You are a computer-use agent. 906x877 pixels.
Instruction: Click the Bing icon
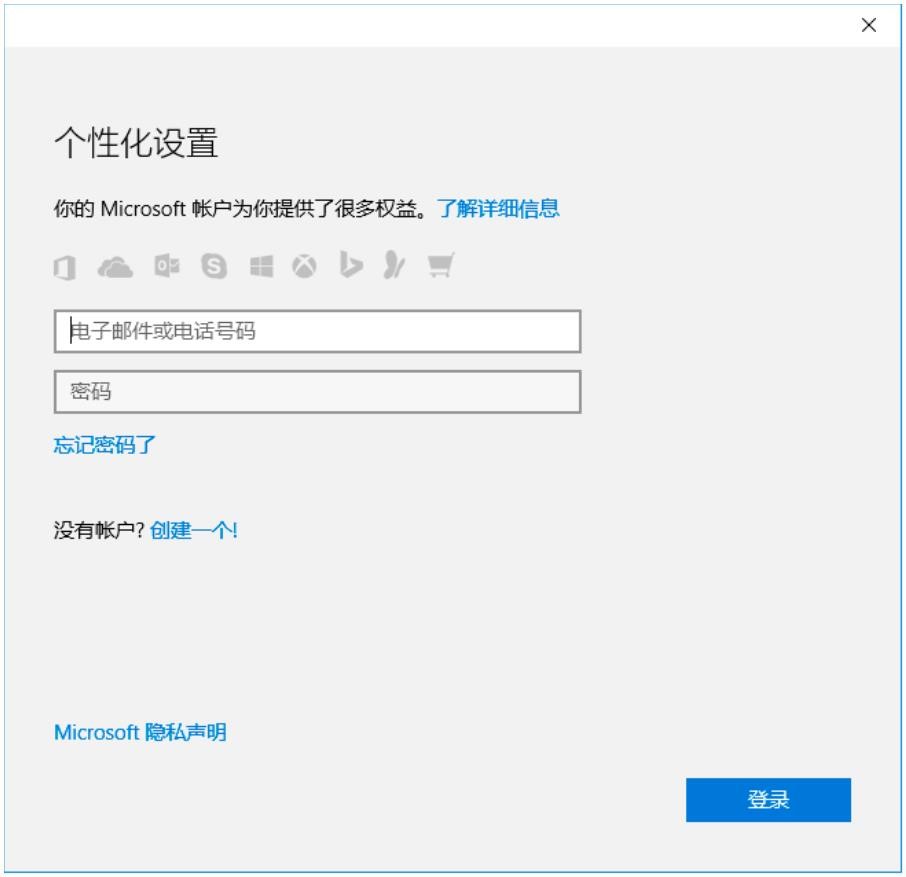[350, 265]
